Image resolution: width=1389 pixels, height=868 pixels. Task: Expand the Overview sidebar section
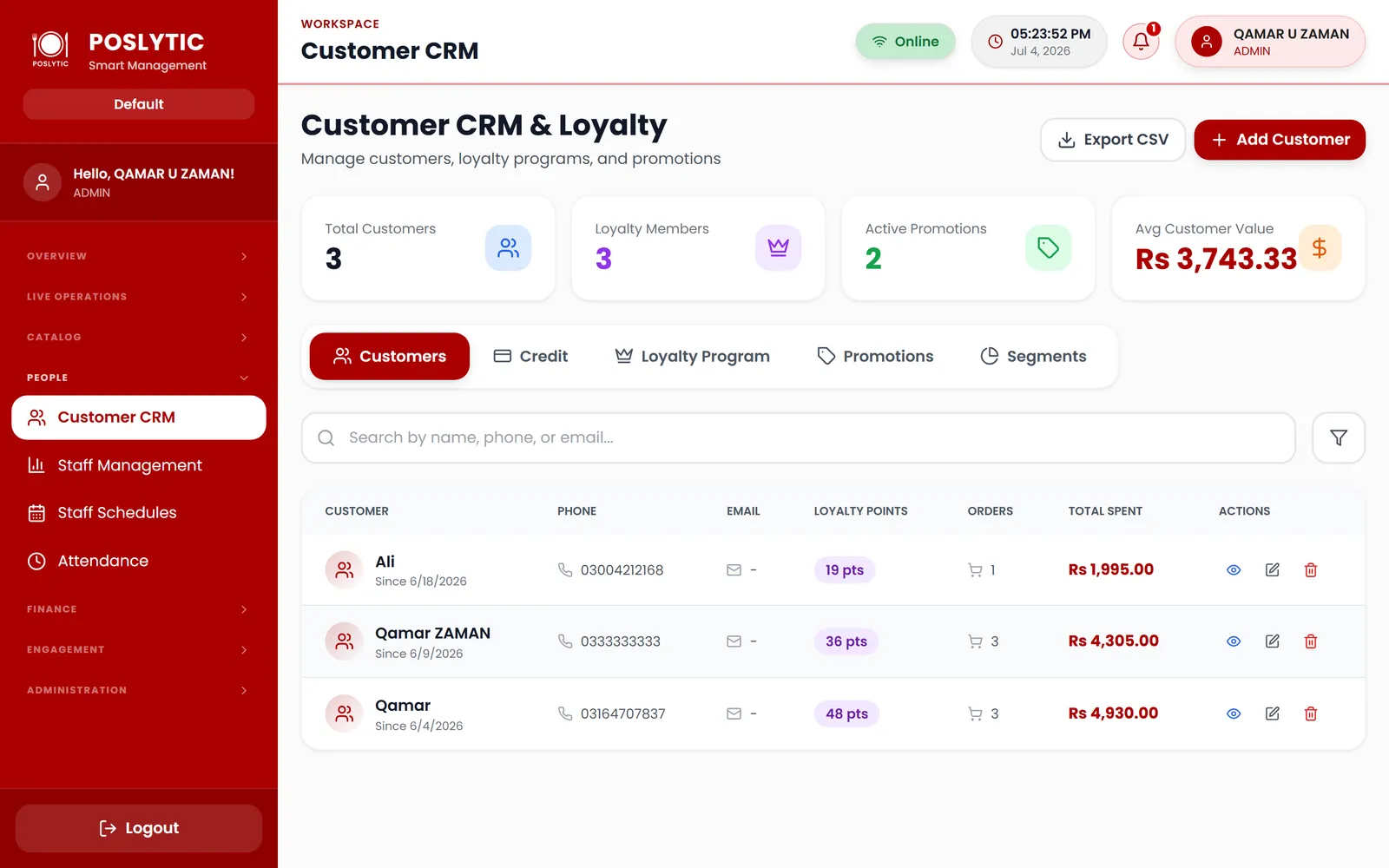(139, 256)
